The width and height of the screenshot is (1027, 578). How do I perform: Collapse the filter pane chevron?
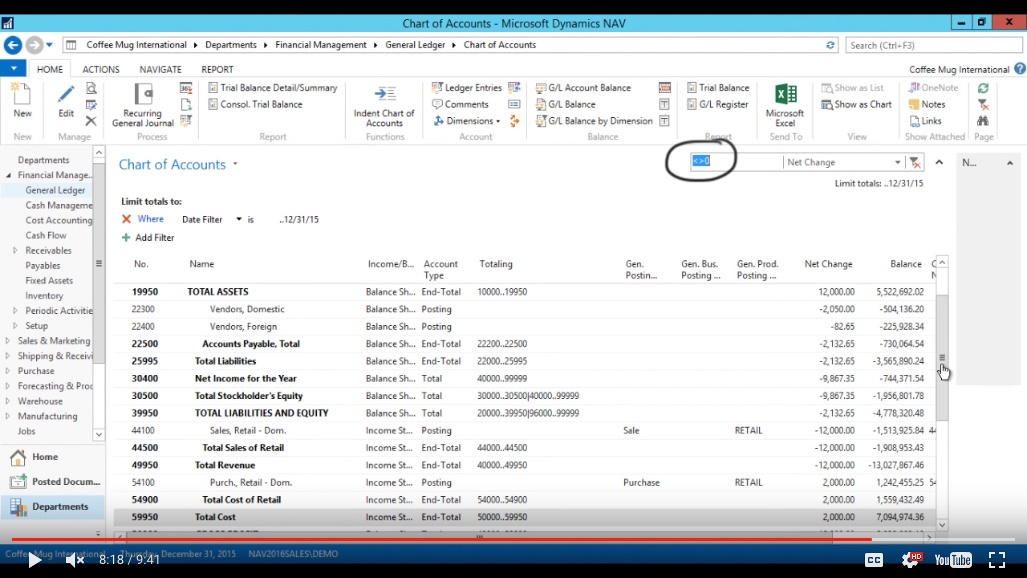coord(939,162)
